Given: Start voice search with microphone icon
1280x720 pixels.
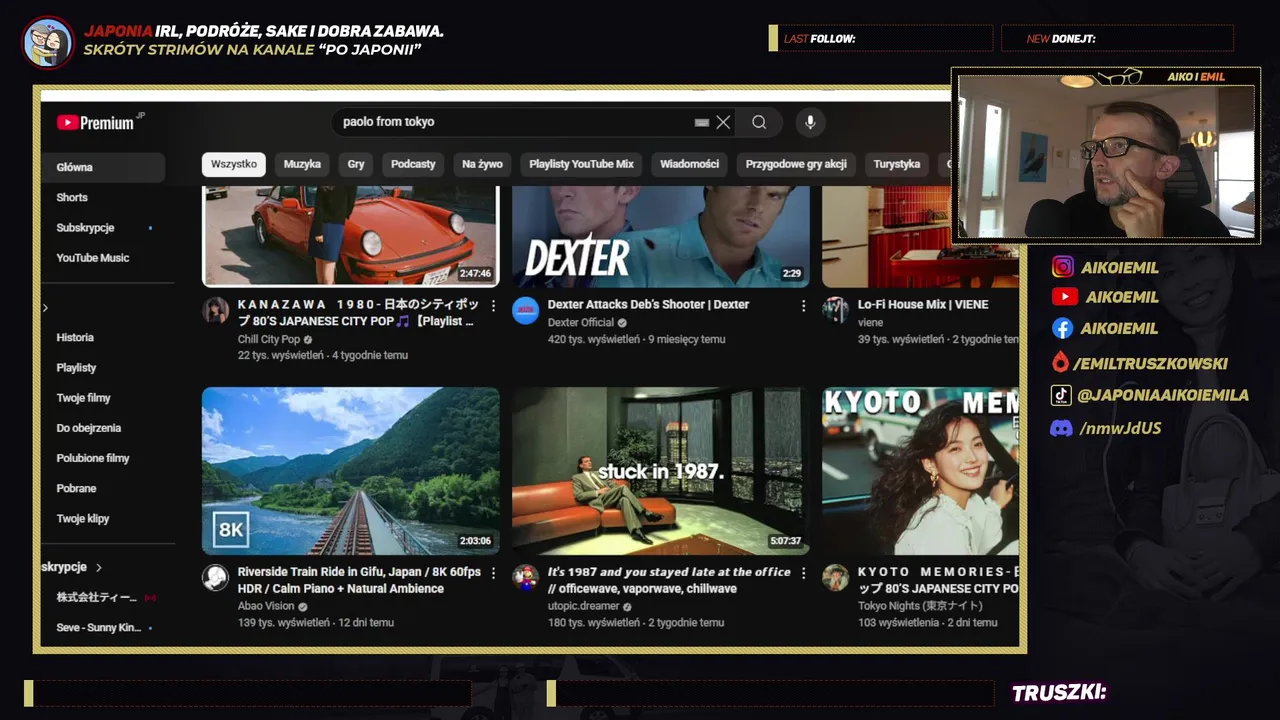Looking at the screenshot, I should pos(810,122).
